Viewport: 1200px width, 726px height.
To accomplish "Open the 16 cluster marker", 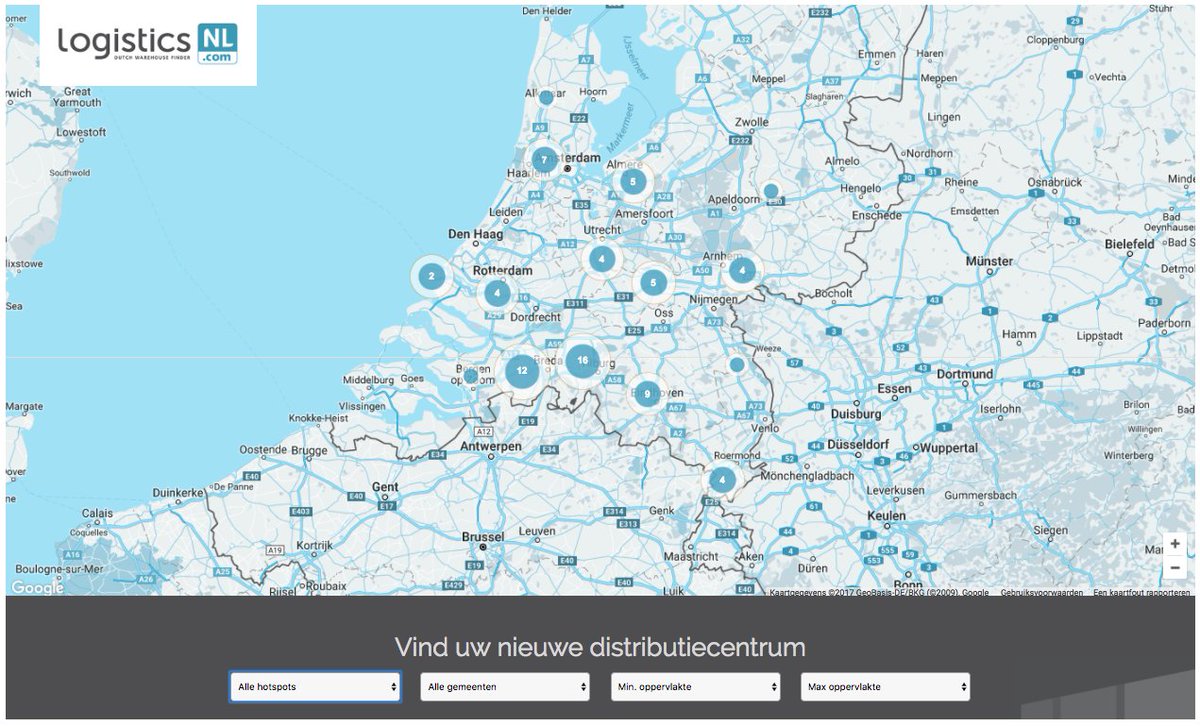I will 582,360.
